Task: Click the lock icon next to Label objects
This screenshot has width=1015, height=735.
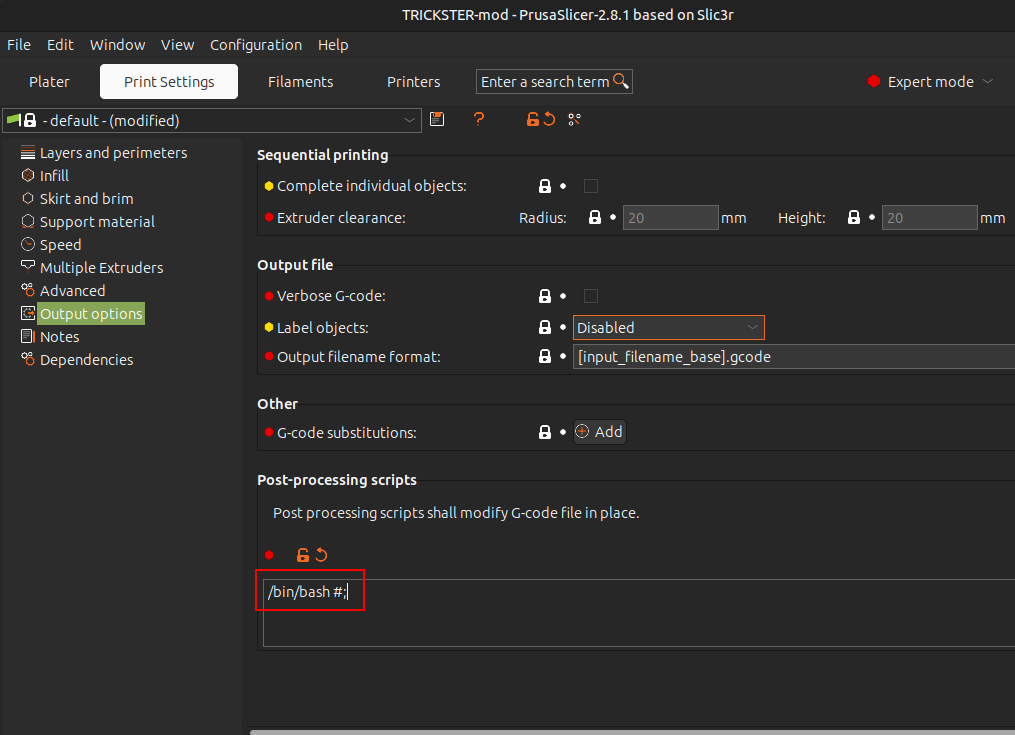Action: 545,327
